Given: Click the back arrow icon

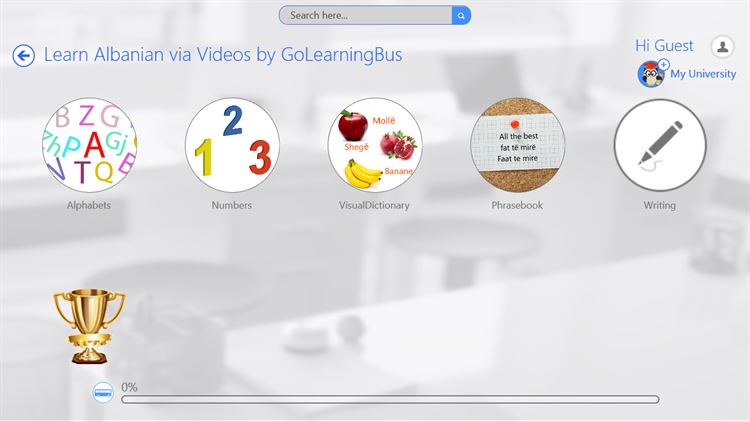Looking at the screenshot, I should click(x=23, y=56).
